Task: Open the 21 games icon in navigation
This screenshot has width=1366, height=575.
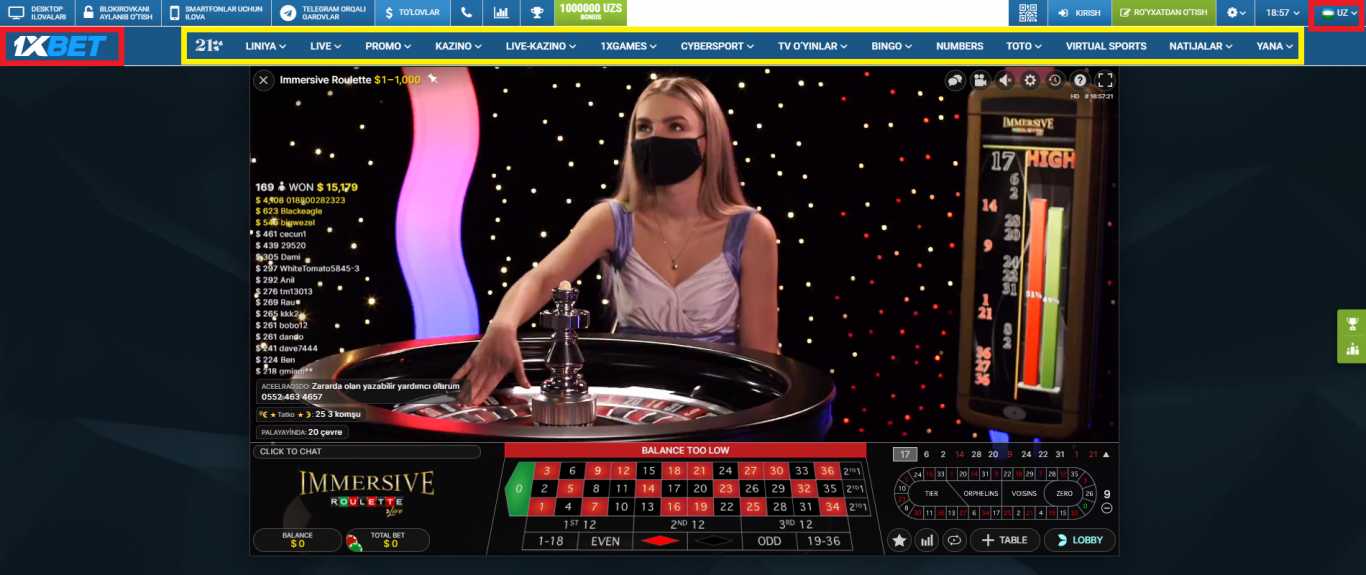Action: coord(209,46)
